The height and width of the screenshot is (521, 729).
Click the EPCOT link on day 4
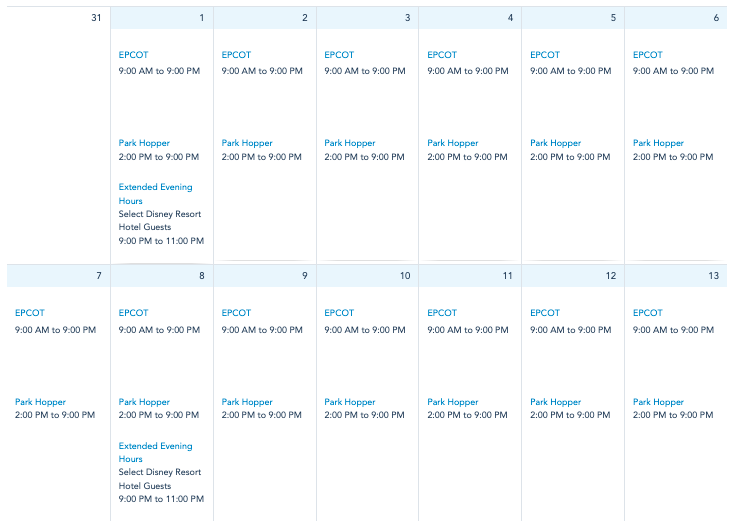(442, 55)
